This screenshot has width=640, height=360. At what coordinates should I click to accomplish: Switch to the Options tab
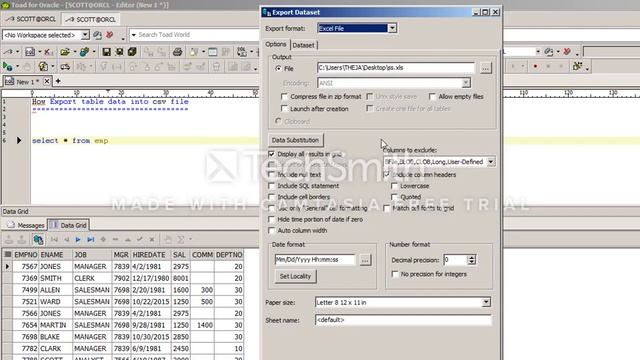(276, 44)
